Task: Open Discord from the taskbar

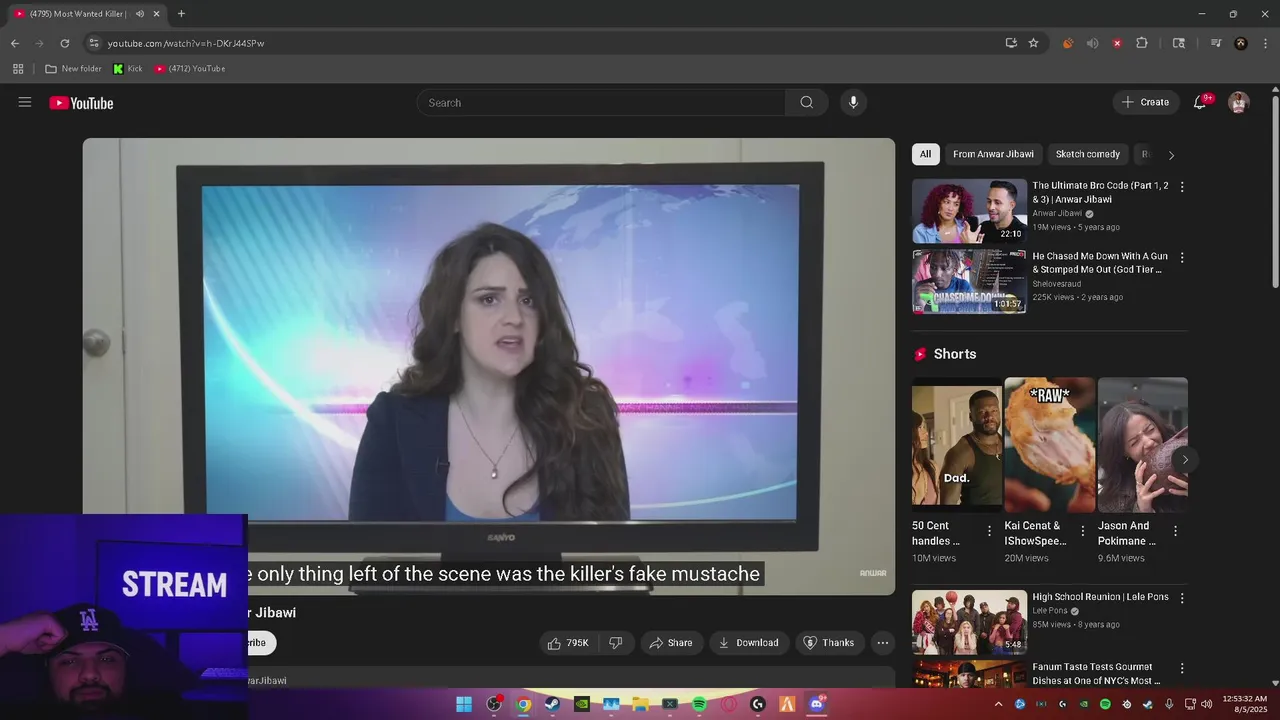Action: (x=816, y=704)
